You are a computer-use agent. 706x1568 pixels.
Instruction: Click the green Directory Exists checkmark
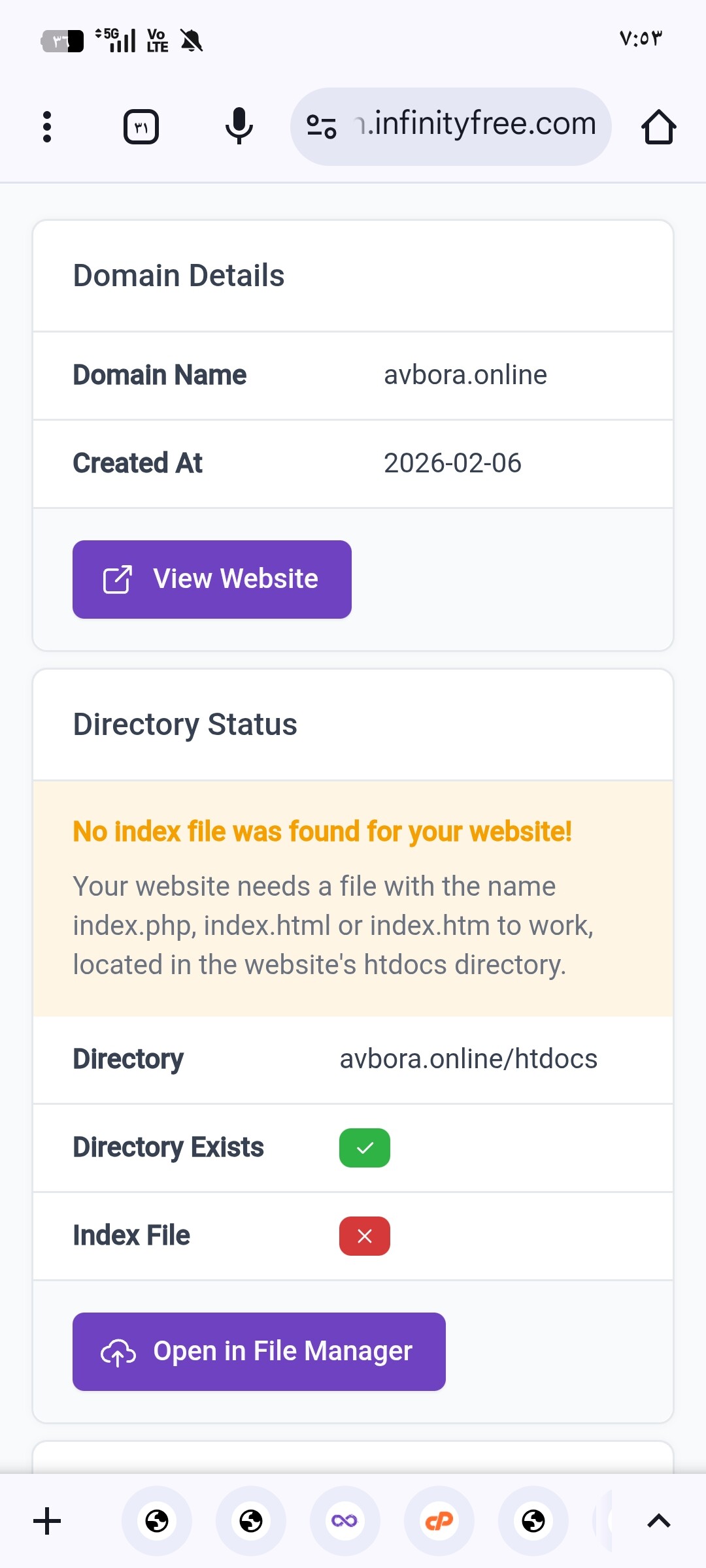(365, 1148)
